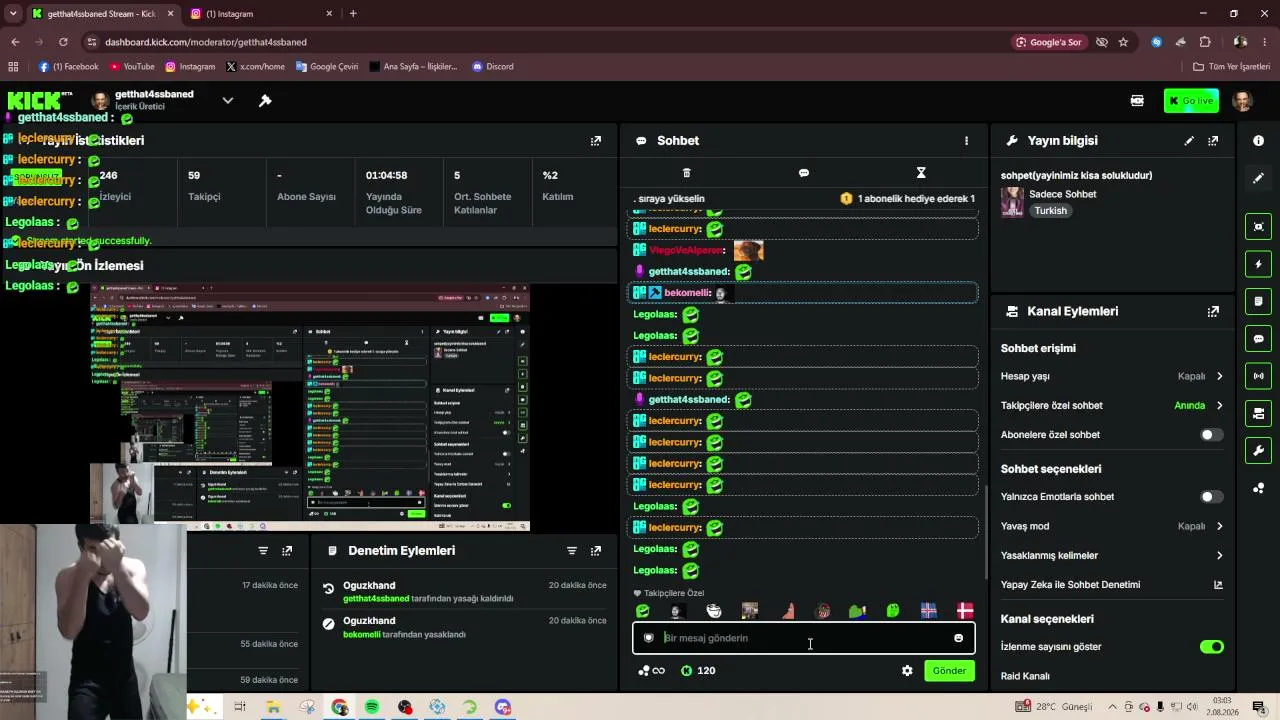Disable İzlenme sayısını göster switch
Viewport: 1280px width, 720px height.
pyautogui.click(x=1211, y=647)
